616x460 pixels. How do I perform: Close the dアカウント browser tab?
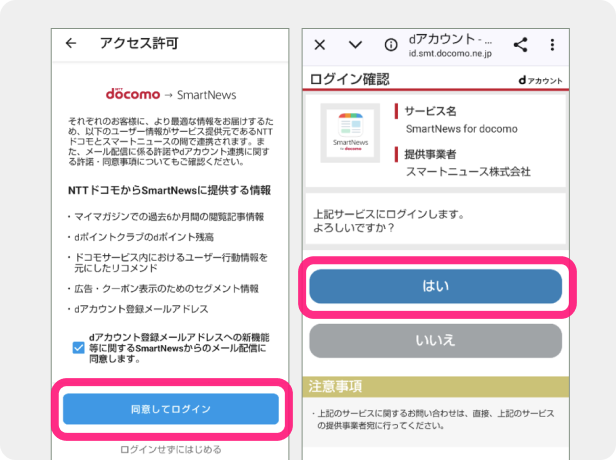[x=320, y=45]
